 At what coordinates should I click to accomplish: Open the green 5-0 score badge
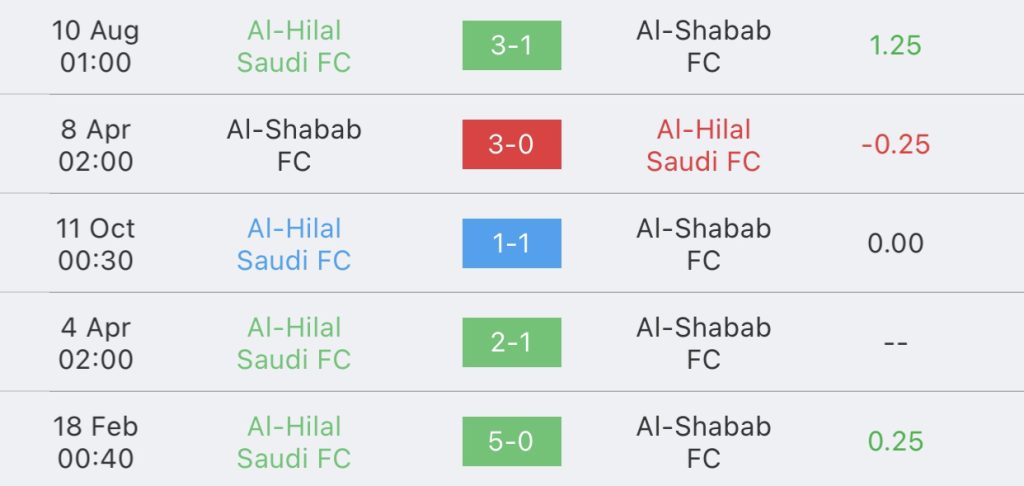(x=511, y=442)
